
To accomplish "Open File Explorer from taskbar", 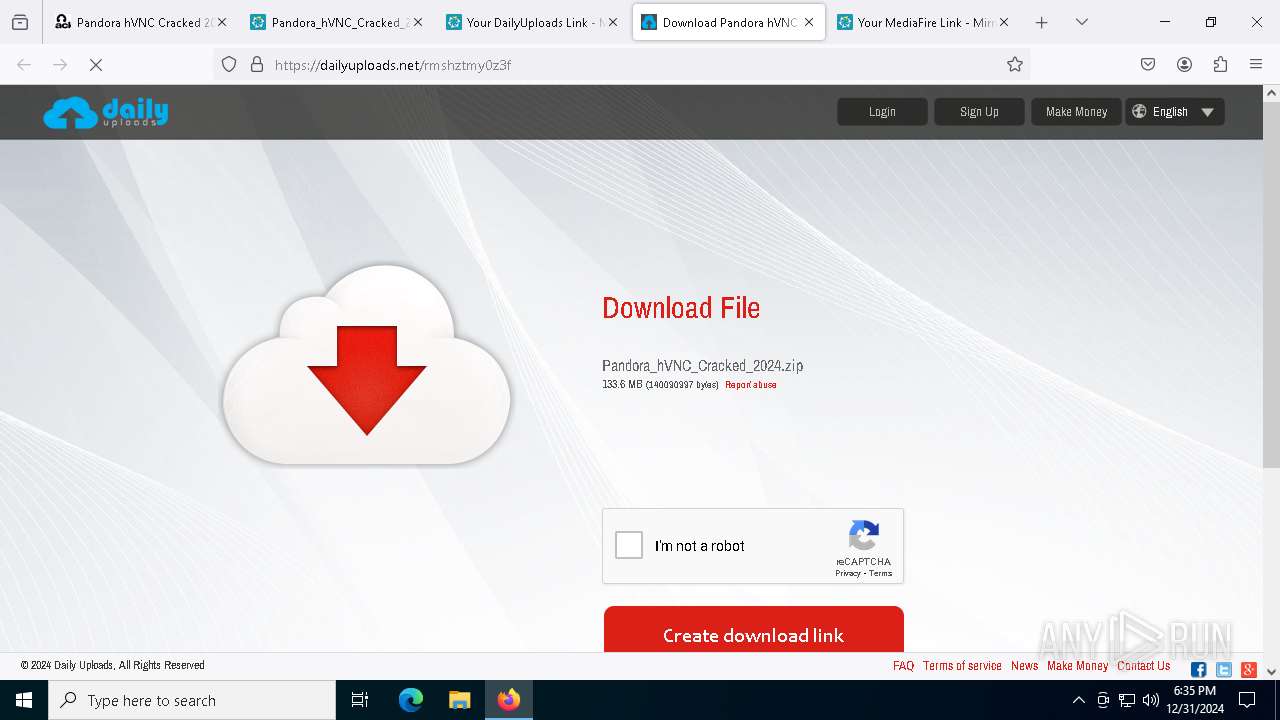I will click(x=459, y=700).
